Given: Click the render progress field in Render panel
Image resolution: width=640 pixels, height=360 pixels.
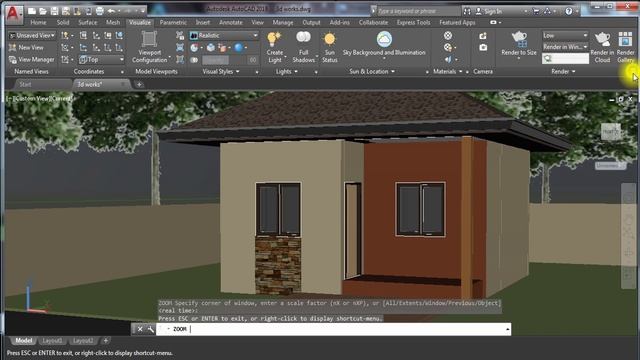Looking at the screenshot, I should [x=565, y=59].
